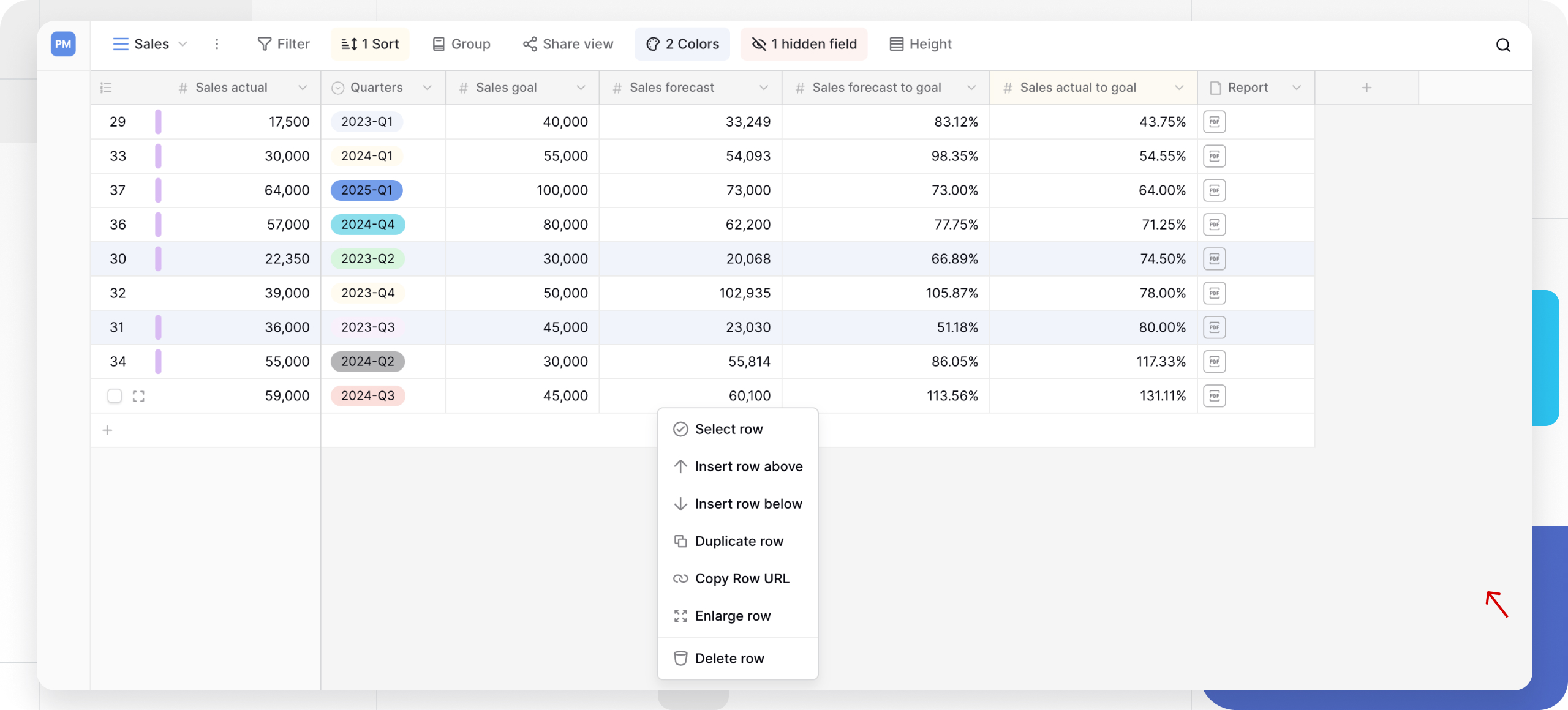The width and height of the screenshot is (1568, 710).
Task: Choose Delete row from the context menu
Action: (x=729, y=658)
